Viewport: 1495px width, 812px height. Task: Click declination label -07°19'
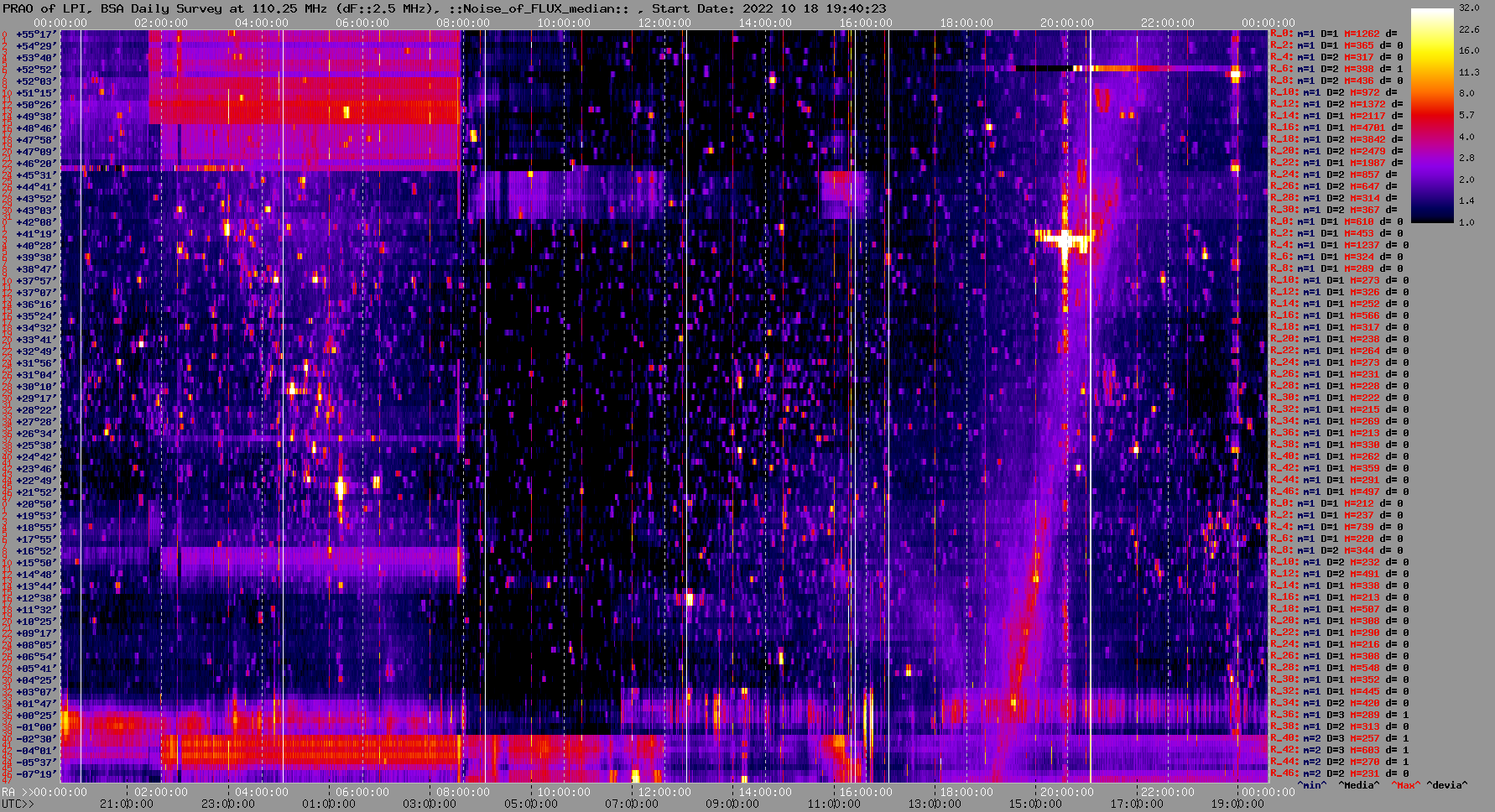(x=36, y=773)
